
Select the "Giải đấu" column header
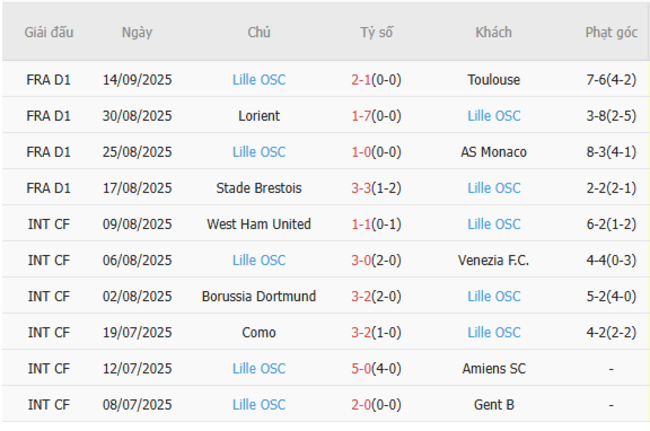(49, 32)
